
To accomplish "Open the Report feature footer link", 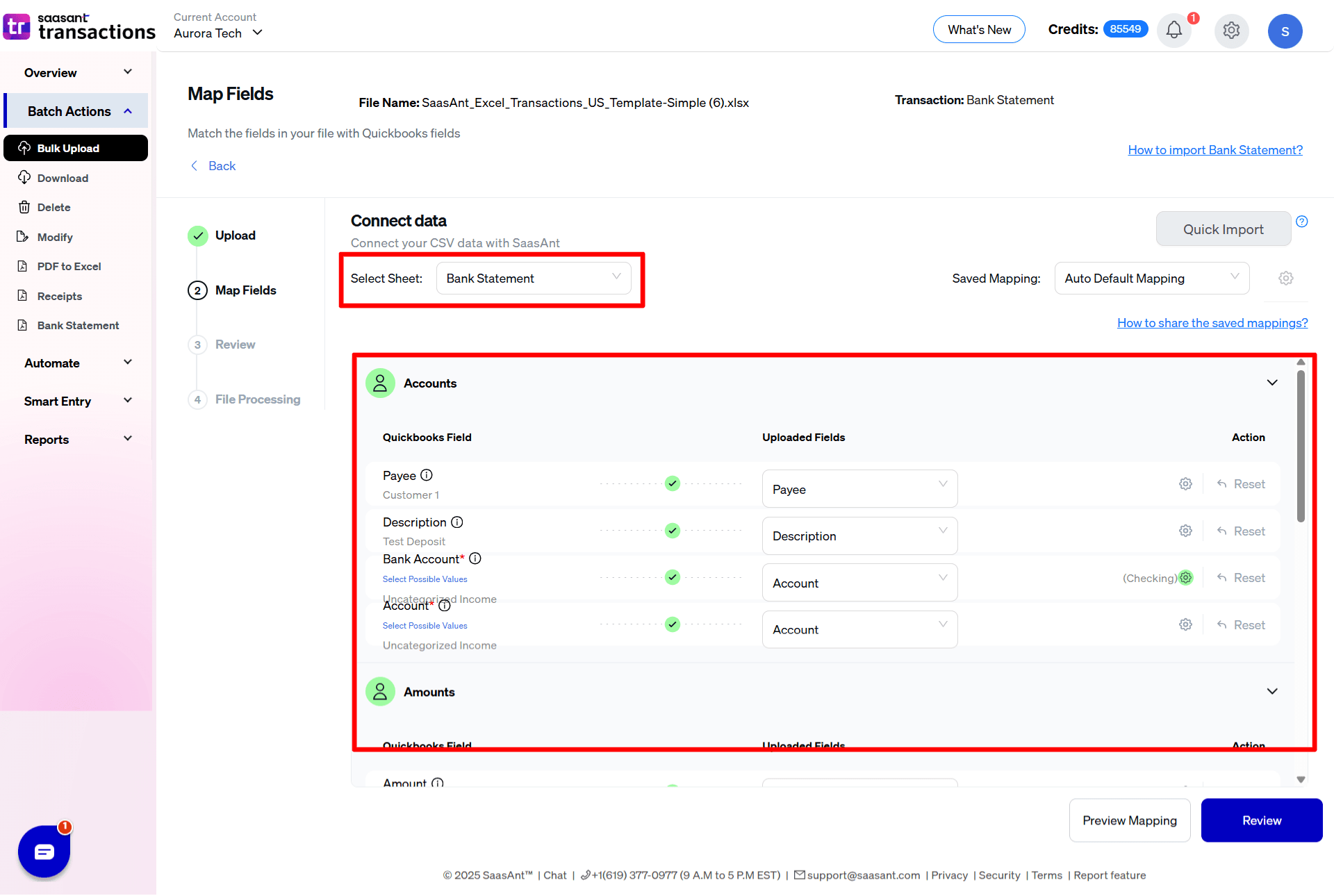I will 1110,875.
